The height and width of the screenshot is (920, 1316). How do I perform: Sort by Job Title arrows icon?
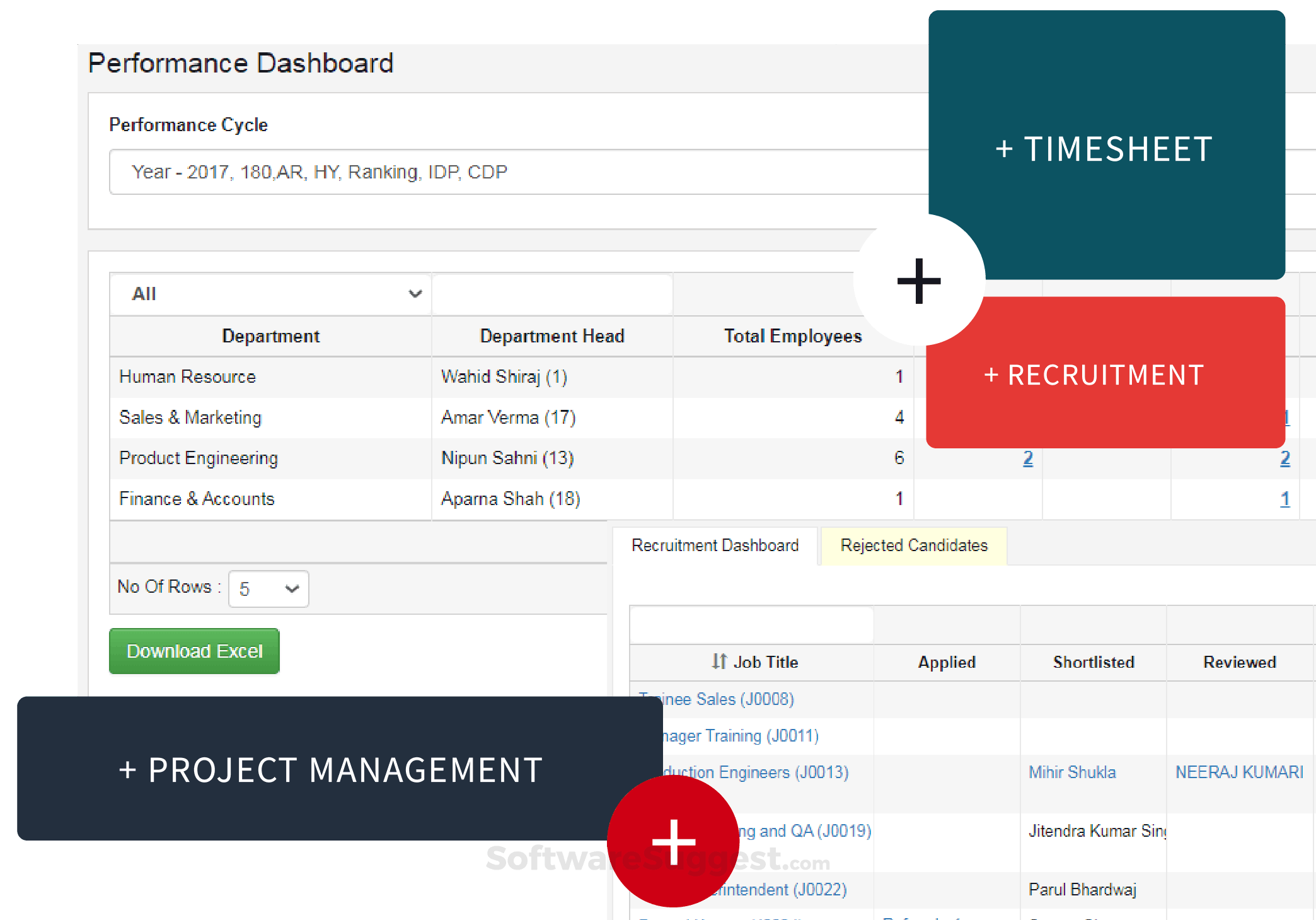[x=719, y=661]
